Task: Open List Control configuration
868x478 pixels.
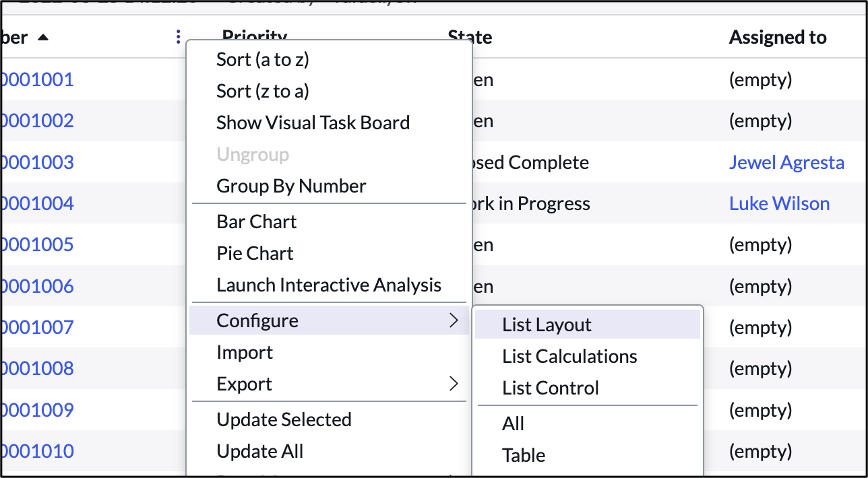Action: 550,388
